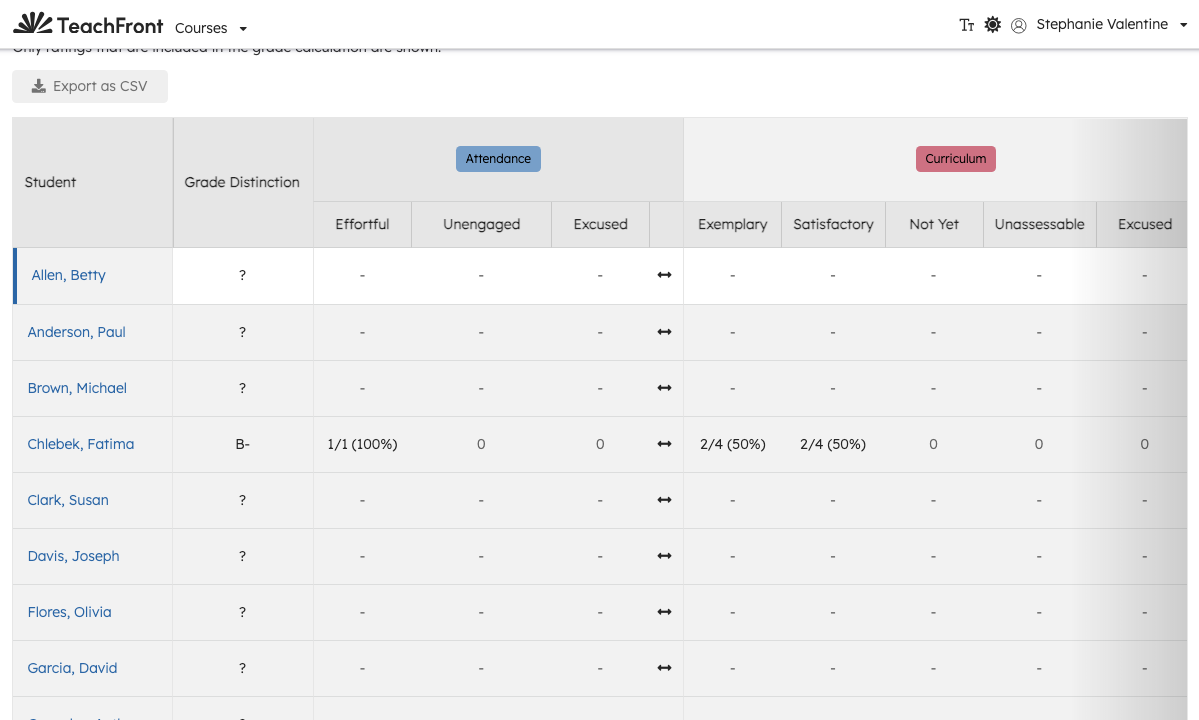Viewport: 1199px width, 720px height.
Task: Click the 1/1 (100%) Effortful cell
Action: (x=362, y=444)
